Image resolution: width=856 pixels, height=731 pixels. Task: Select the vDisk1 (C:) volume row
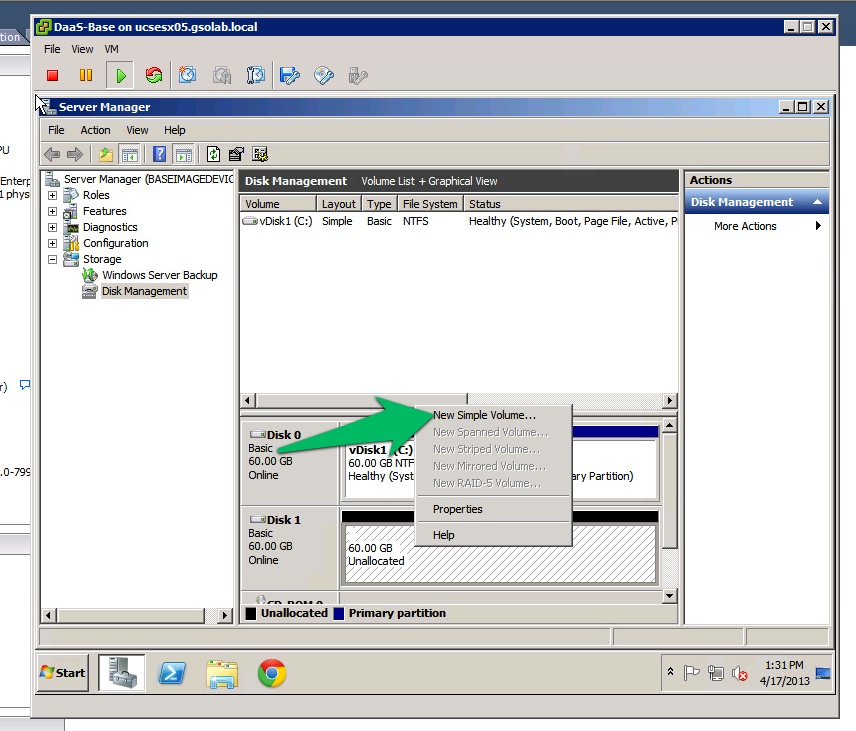pos(459,221)
